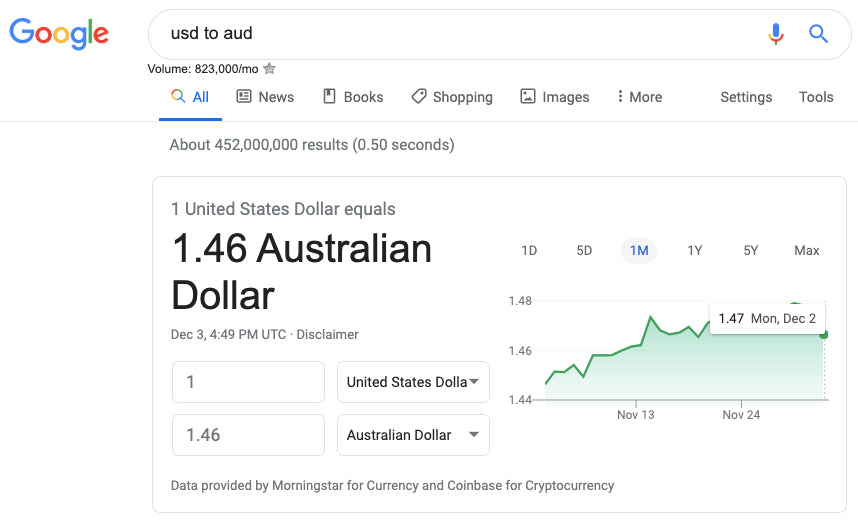Show the 5Y chart range
The width and height of the screenshot is (858, 522).
(x=751, y=250)
